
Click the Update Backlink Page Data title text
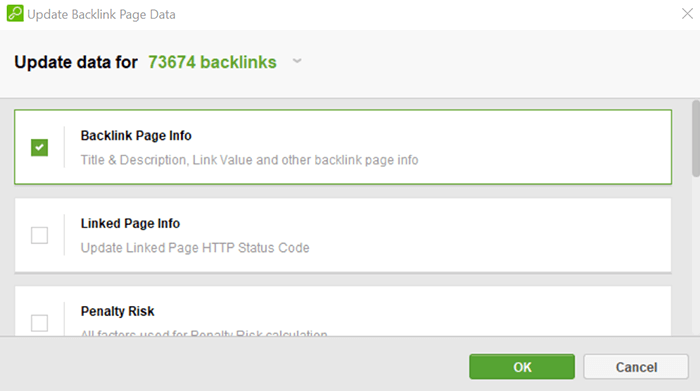pos(101,14)
